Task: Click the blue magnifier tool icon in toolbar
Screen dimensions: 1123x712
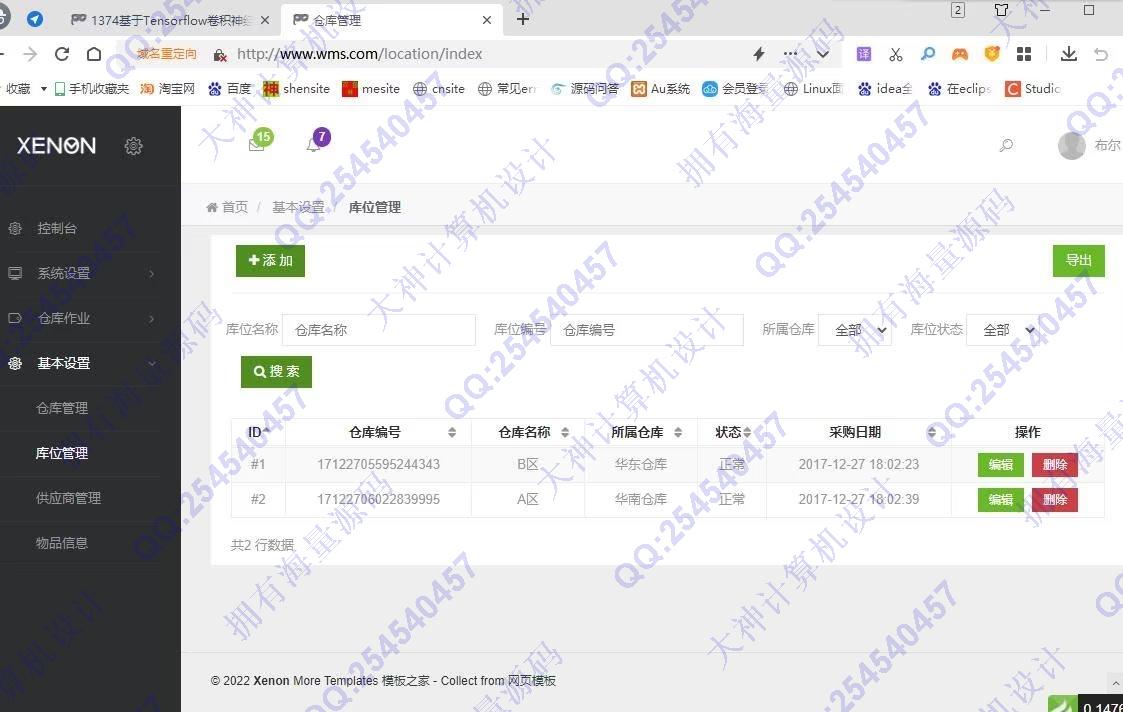Action: [927, 54]
